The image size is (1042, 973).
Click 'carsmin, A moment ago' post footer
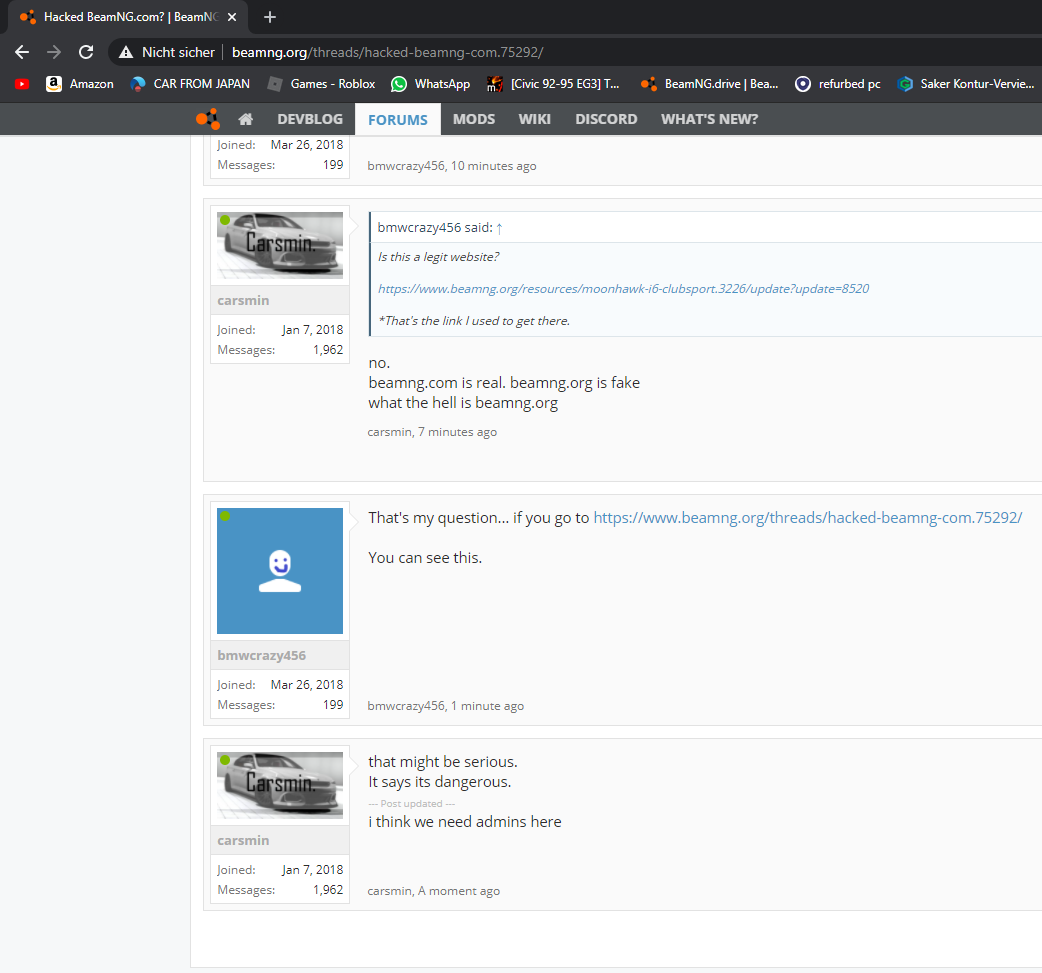click(x=434, y=891)
